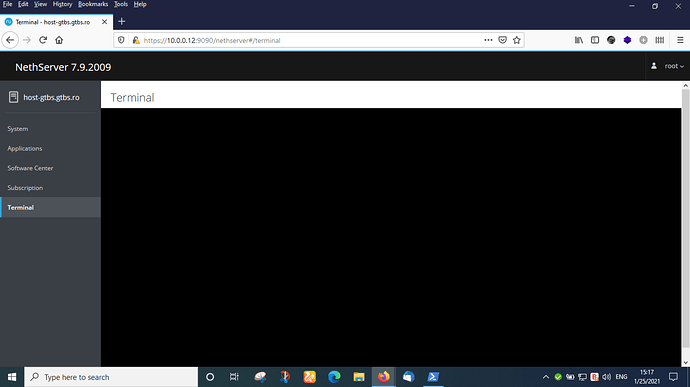The width and height of the screenshot is (690, 387).
Task: Click the tracking protection shield icon
Action: pos(121,40)
